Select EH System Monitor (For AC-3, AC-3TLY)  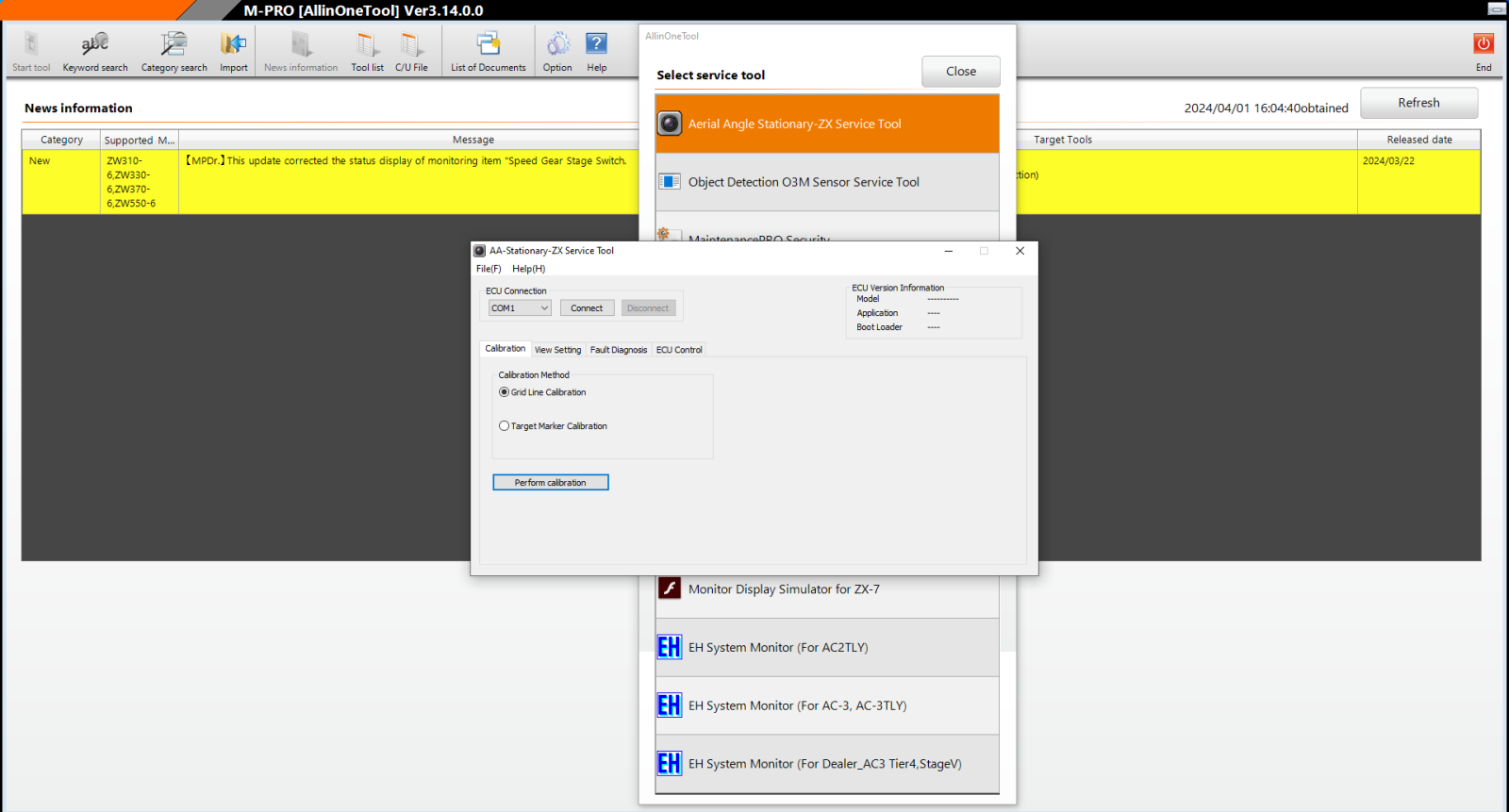pos(827,705)
